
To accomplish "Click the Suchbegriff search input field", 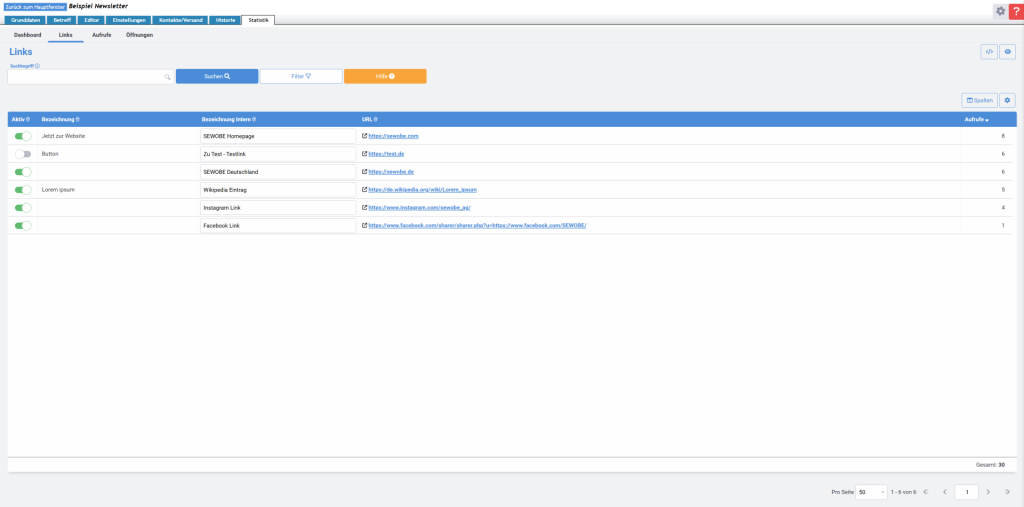I will tap(86, 76).
